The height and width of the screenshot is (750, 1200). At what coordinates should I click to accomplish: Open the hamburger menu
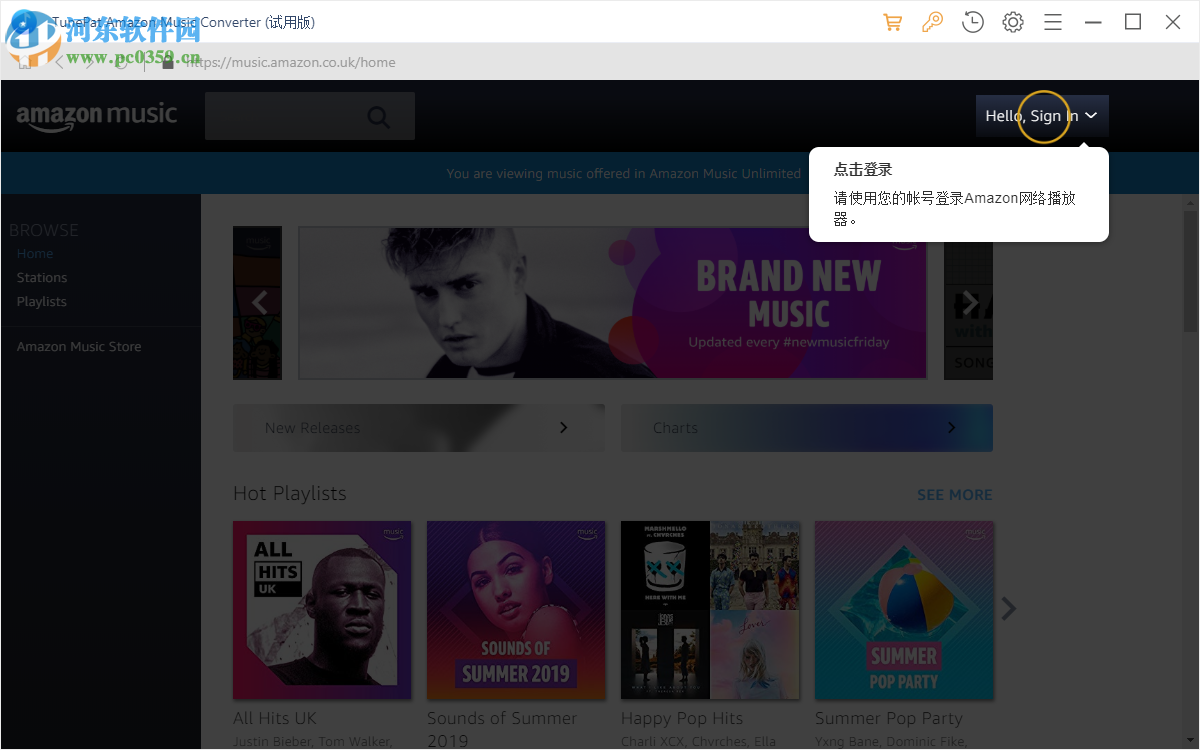tap(1052, 21)
